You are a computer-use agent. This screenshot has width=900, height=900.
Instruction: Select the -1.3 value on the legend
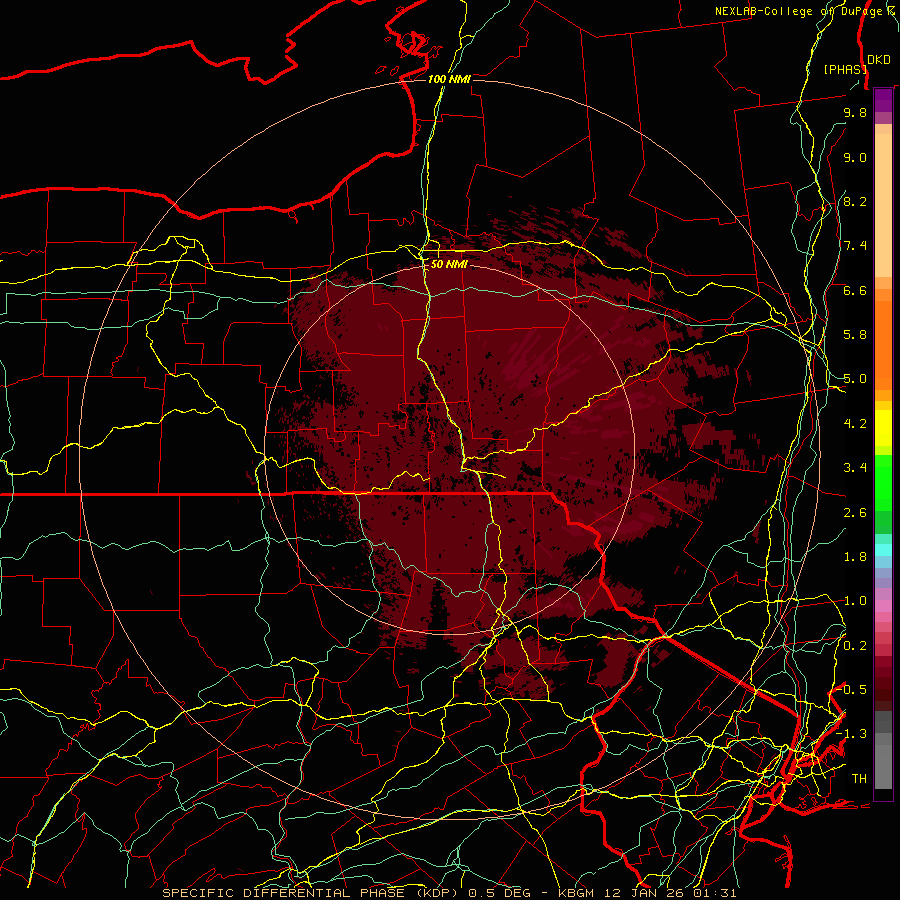[x=852, y=734]
